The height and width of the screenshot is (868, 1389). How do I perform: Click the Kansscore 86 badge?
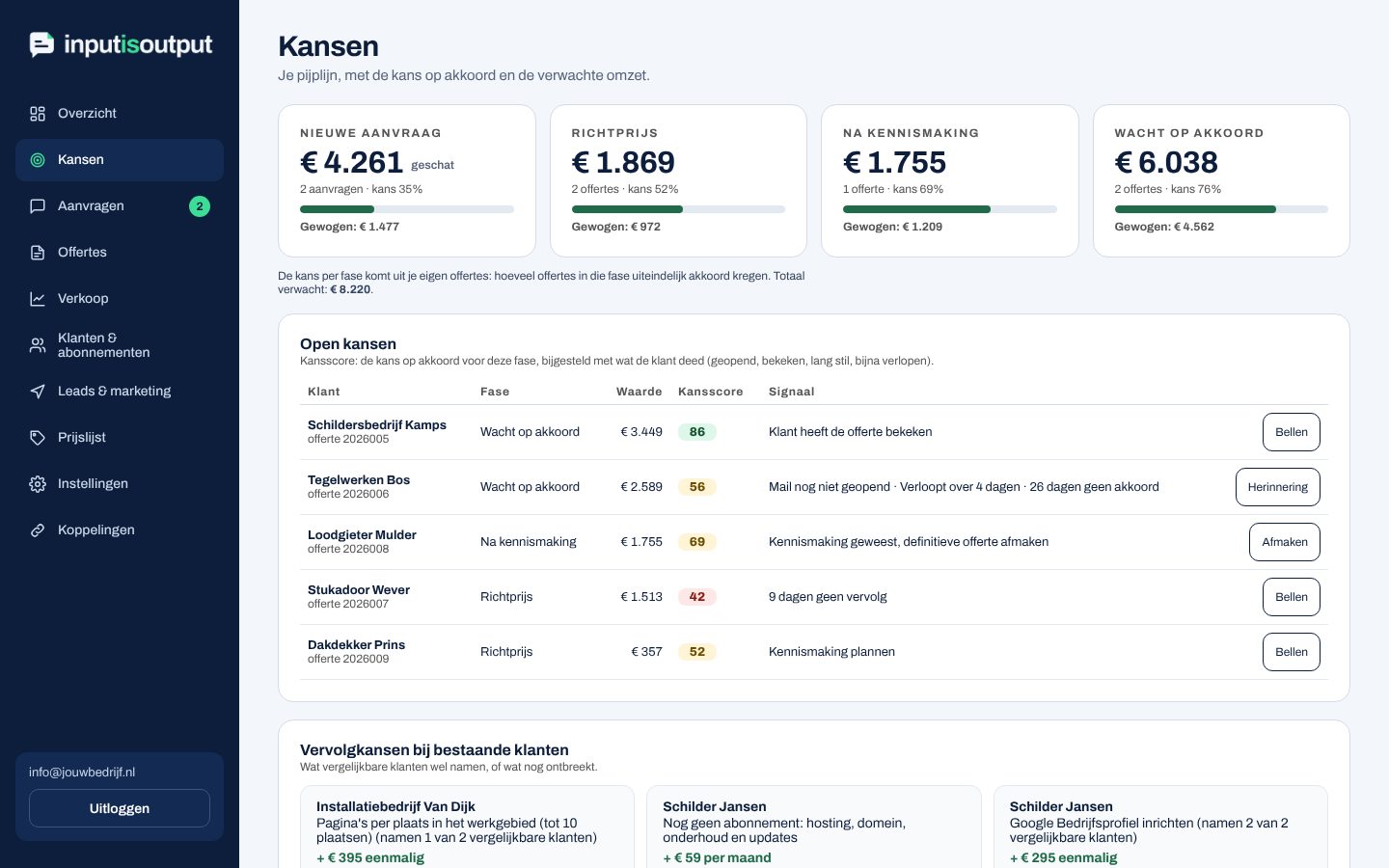[697, 432]
